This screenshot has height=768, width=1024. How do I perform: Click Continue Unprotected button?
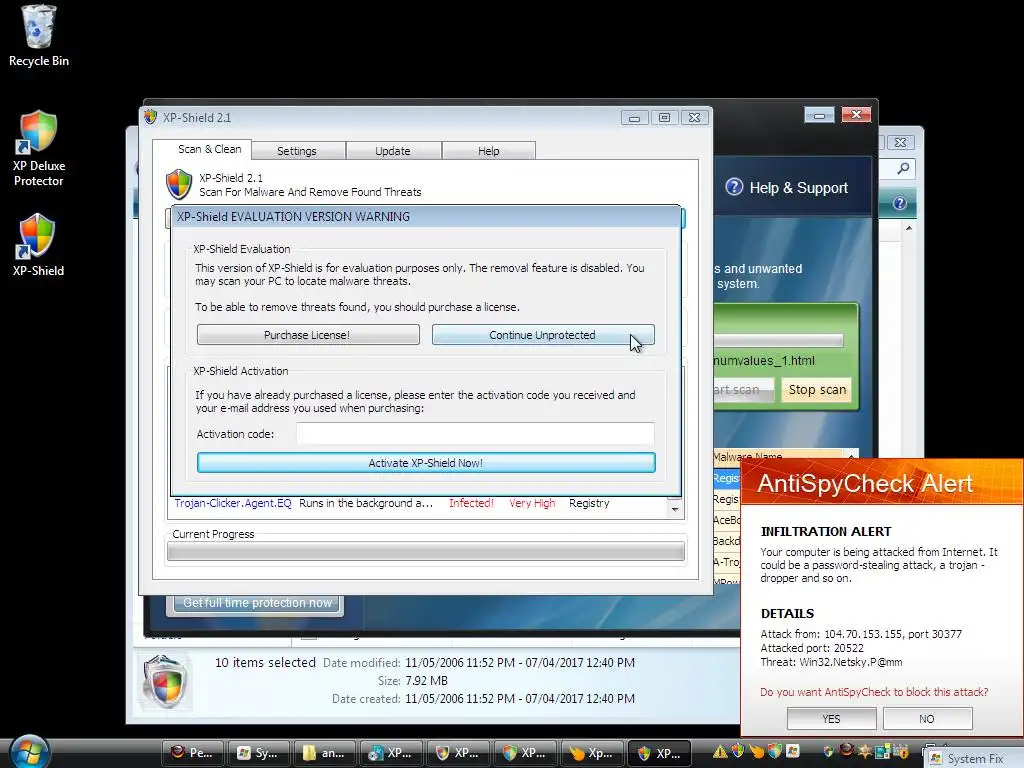[543, 335]
